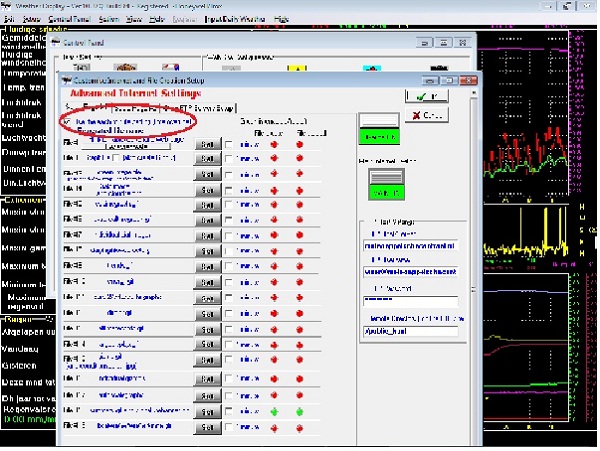Click the Gisteren label in main window
The height and width of the screenshot is (451, 600).
(19, 366)
